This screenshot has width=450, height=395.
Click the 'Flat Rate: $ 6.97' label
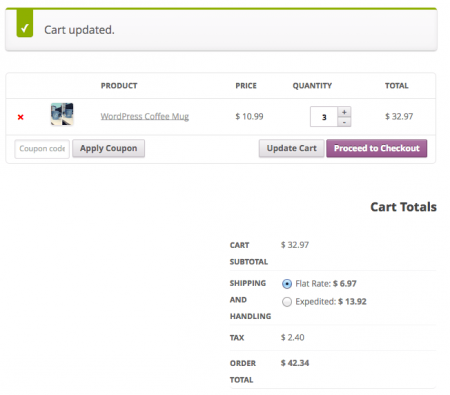click(x=326, y=284)
